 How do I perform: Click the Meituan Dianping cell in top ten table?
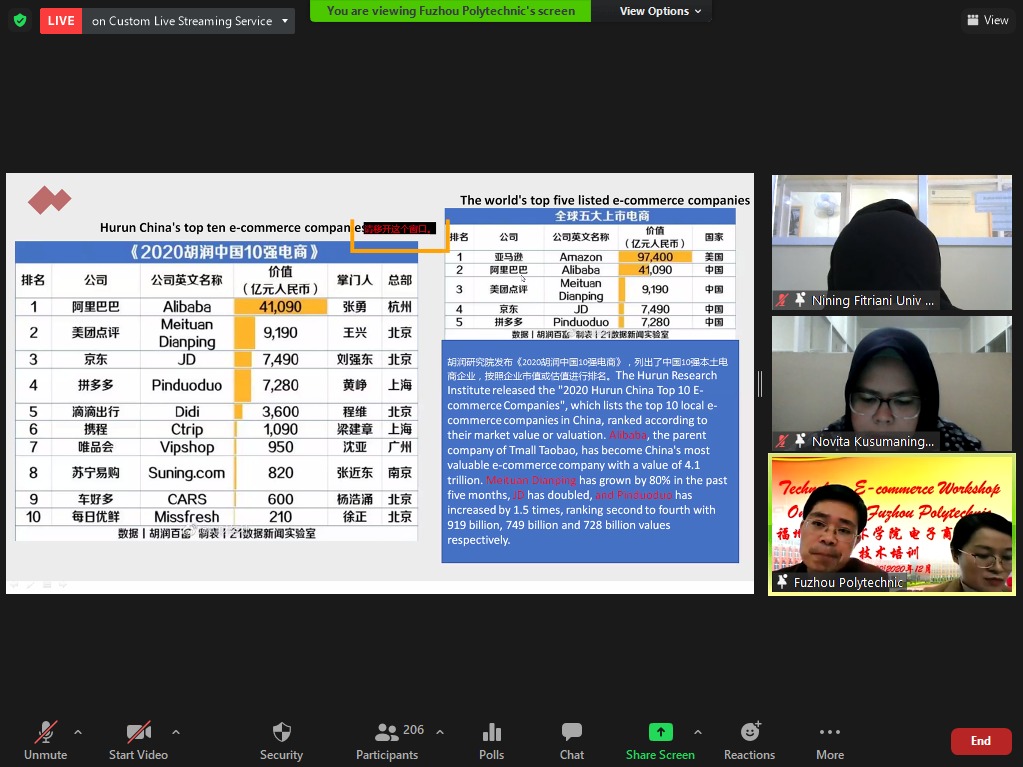pos(187,333)
